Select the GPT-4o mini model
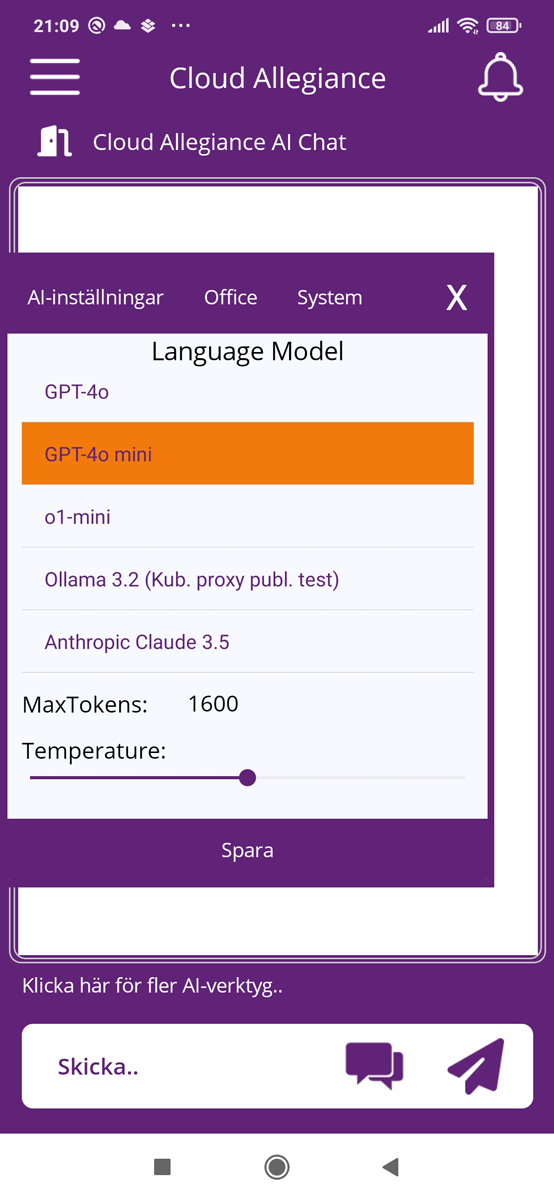 tap(247, 454)
